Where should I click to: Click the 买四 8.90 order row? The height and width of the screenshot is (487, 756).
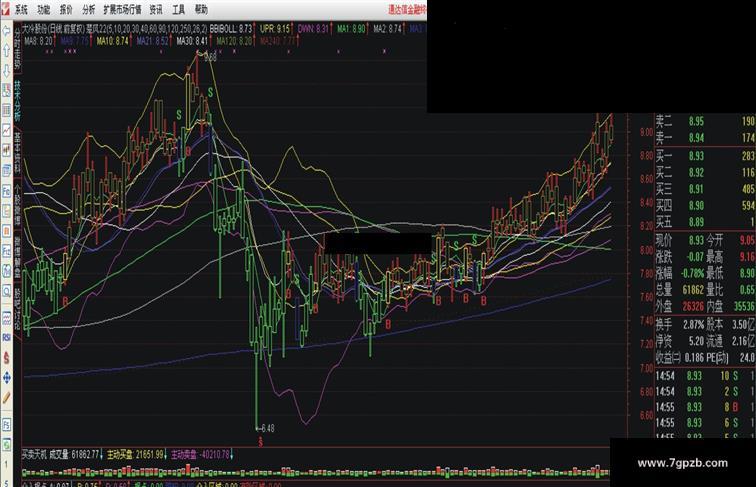pos(705,205)
